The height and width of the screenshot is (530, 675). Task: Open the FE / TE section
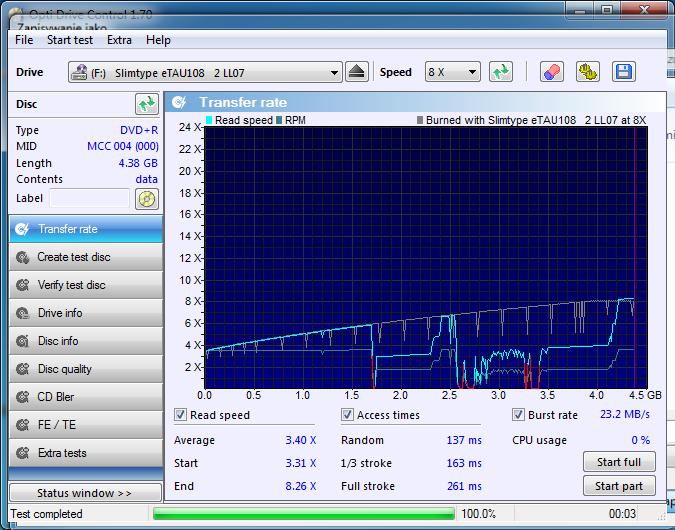click(x=86, y=425)
